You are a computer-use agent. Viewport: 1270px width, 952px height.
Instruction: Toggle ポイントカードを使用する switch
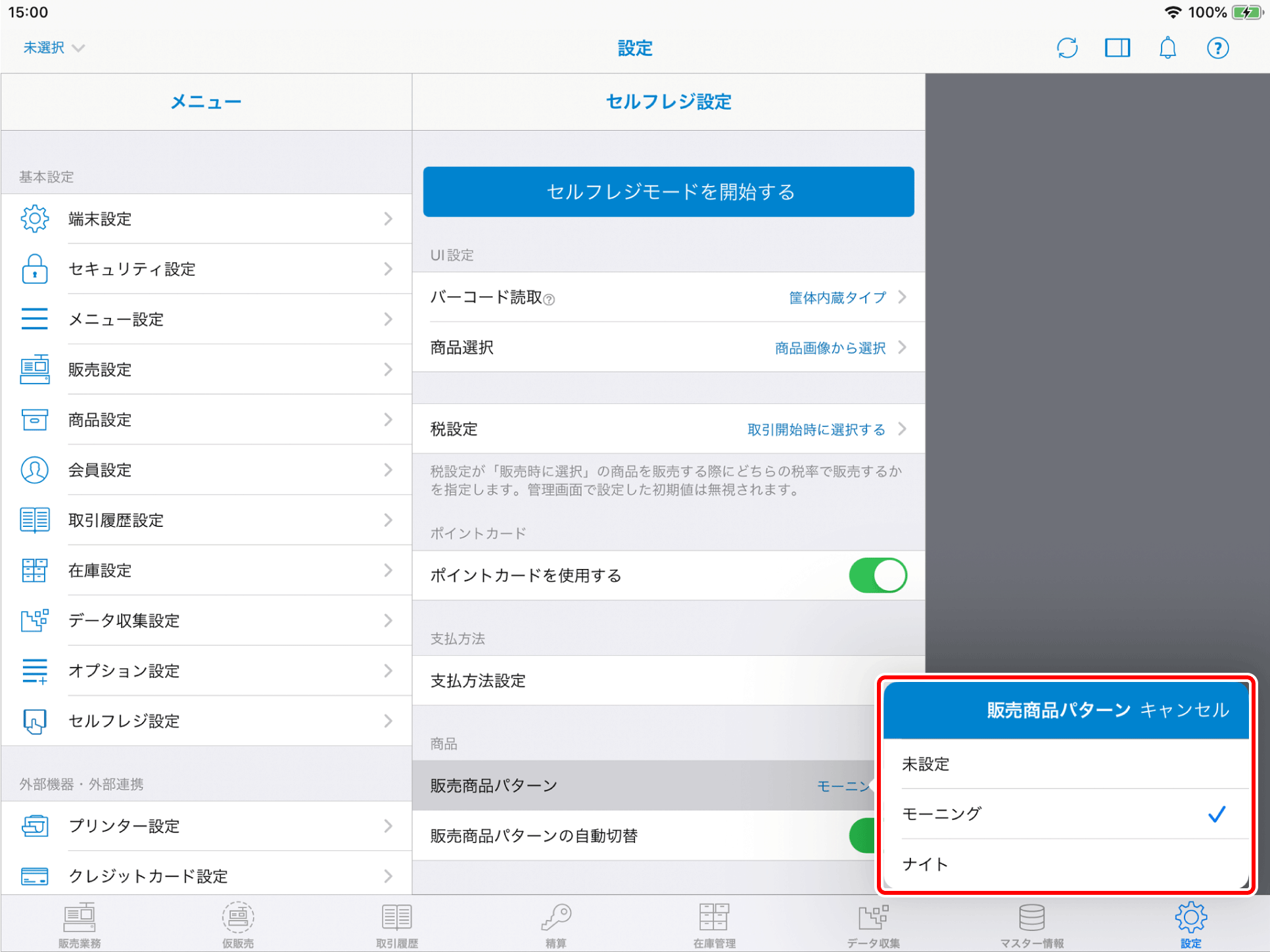pos(878,576)
